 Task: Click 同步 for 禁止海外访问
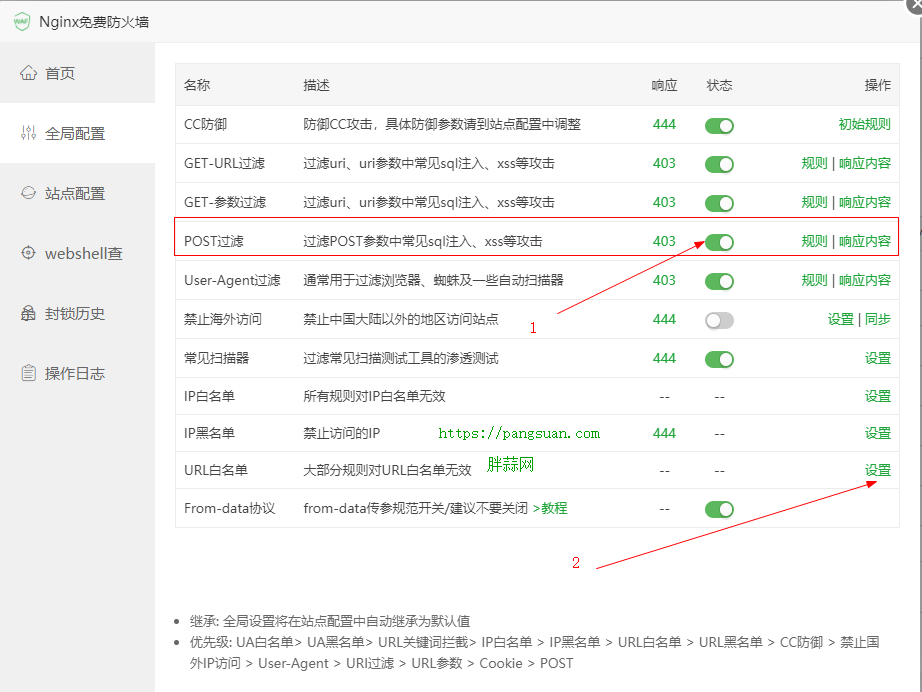877,319
